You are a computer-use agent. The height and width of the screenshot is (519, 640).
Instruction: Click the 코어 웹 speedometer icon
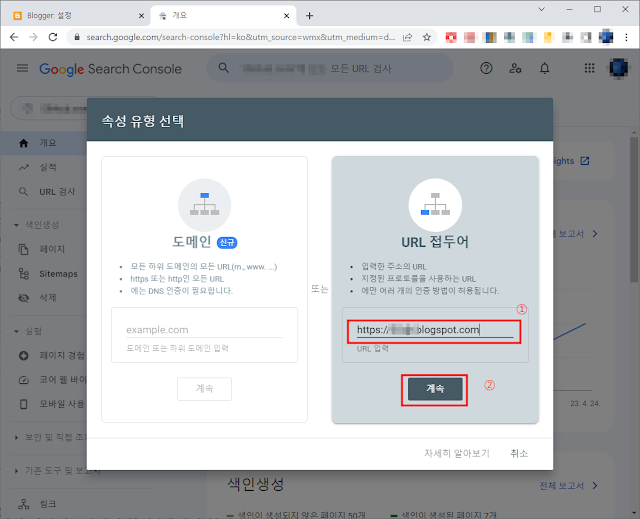(x=24, y=380)
